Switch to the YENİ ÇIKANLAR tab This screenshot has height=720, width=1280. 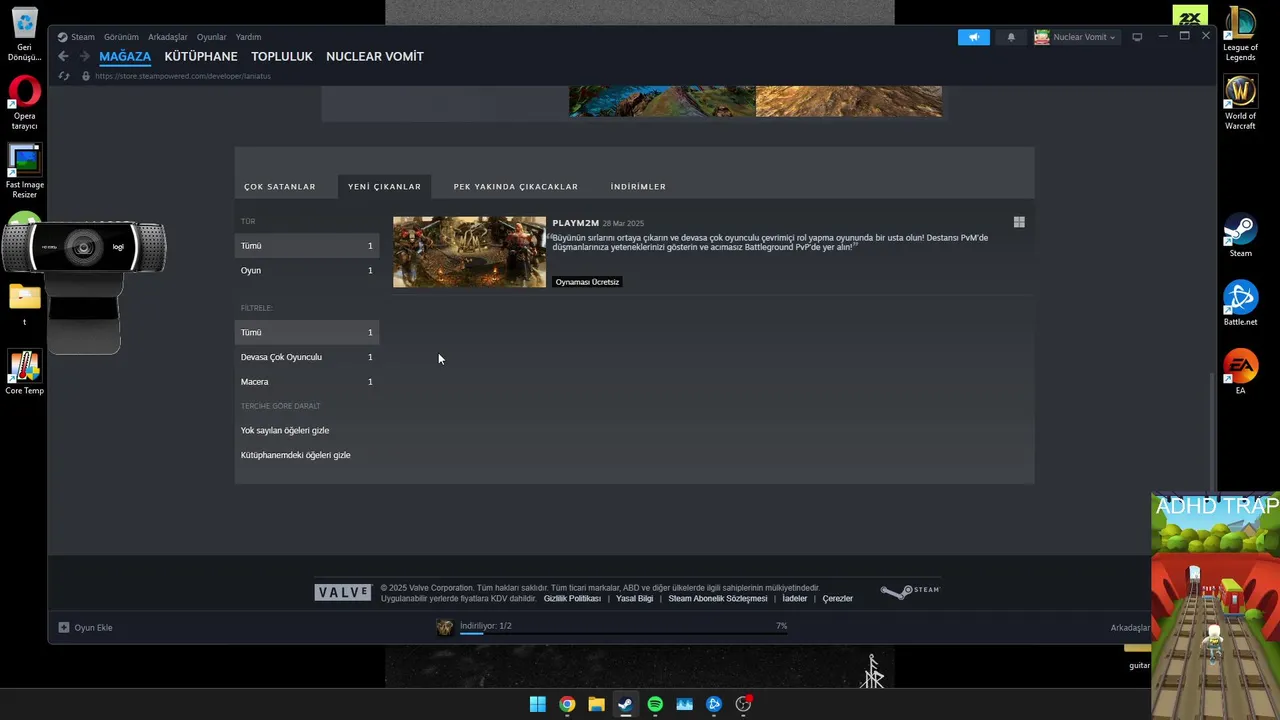[x=385, y=186]
